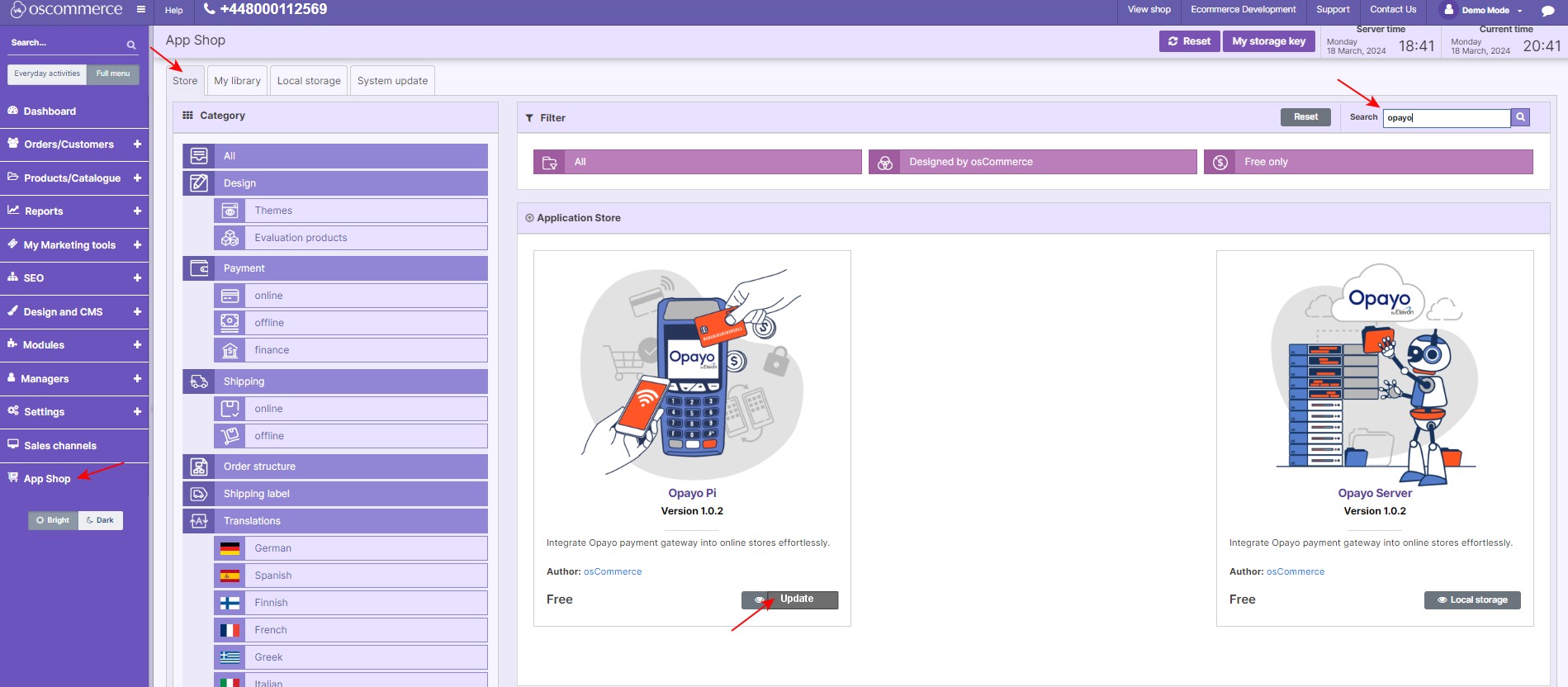
Task: Click the sidebar Search field
Action: (x=66, y=43)
